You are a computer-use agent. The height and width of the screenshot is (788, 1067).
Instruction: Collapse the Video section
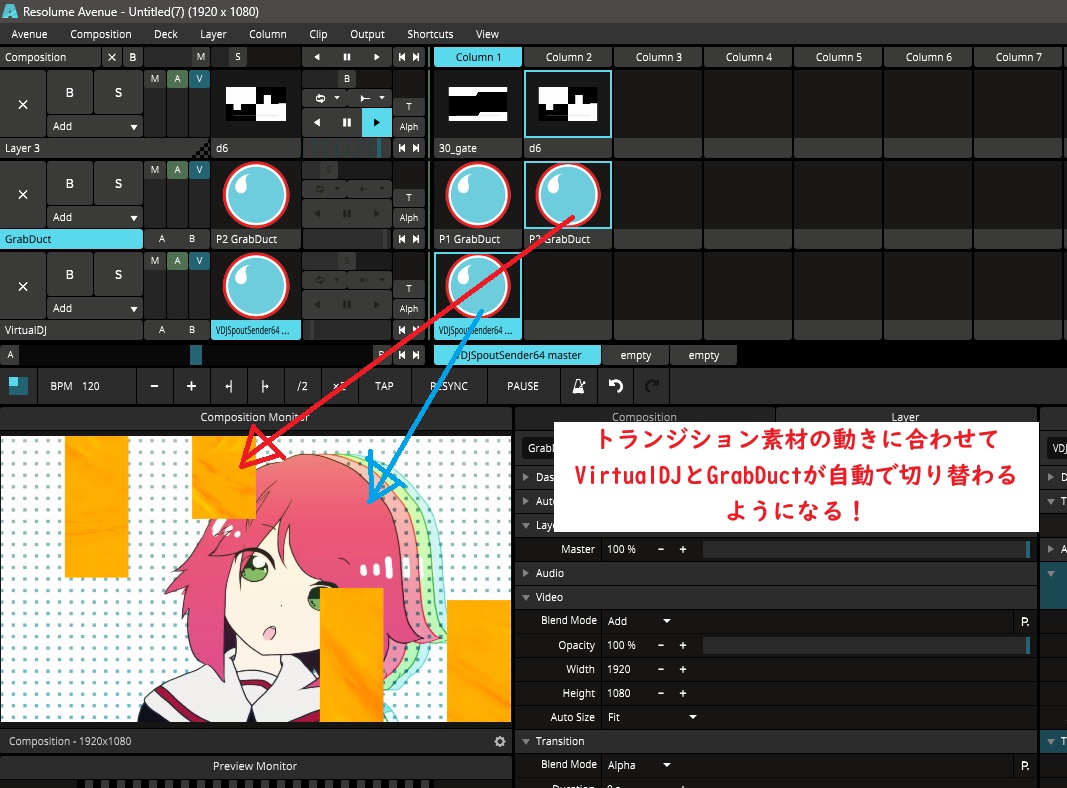point(526,597)
